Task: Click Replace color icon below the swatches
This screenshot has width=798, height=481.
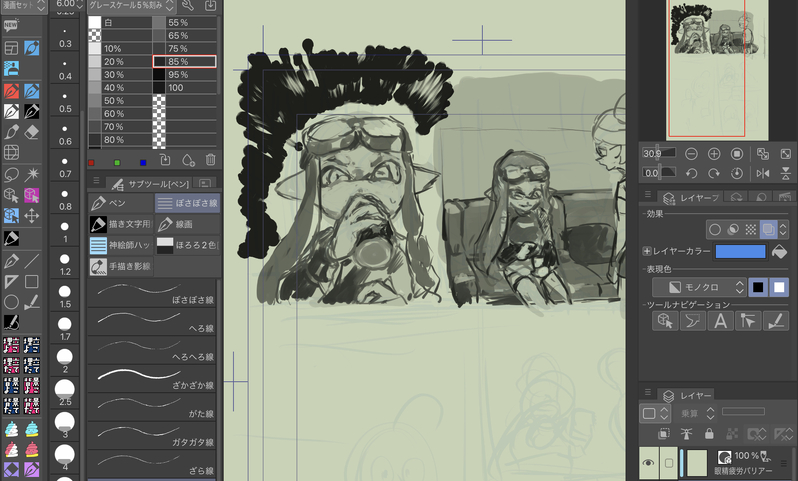Action: click(x=165, y=160)
